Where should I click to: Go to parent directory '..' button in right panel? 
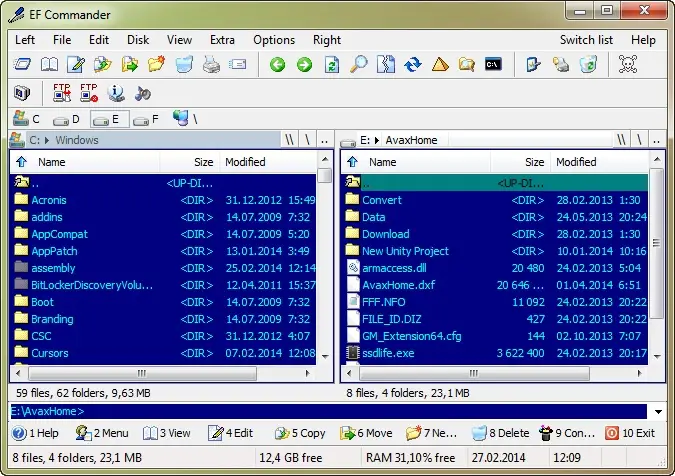pos(656,140)
